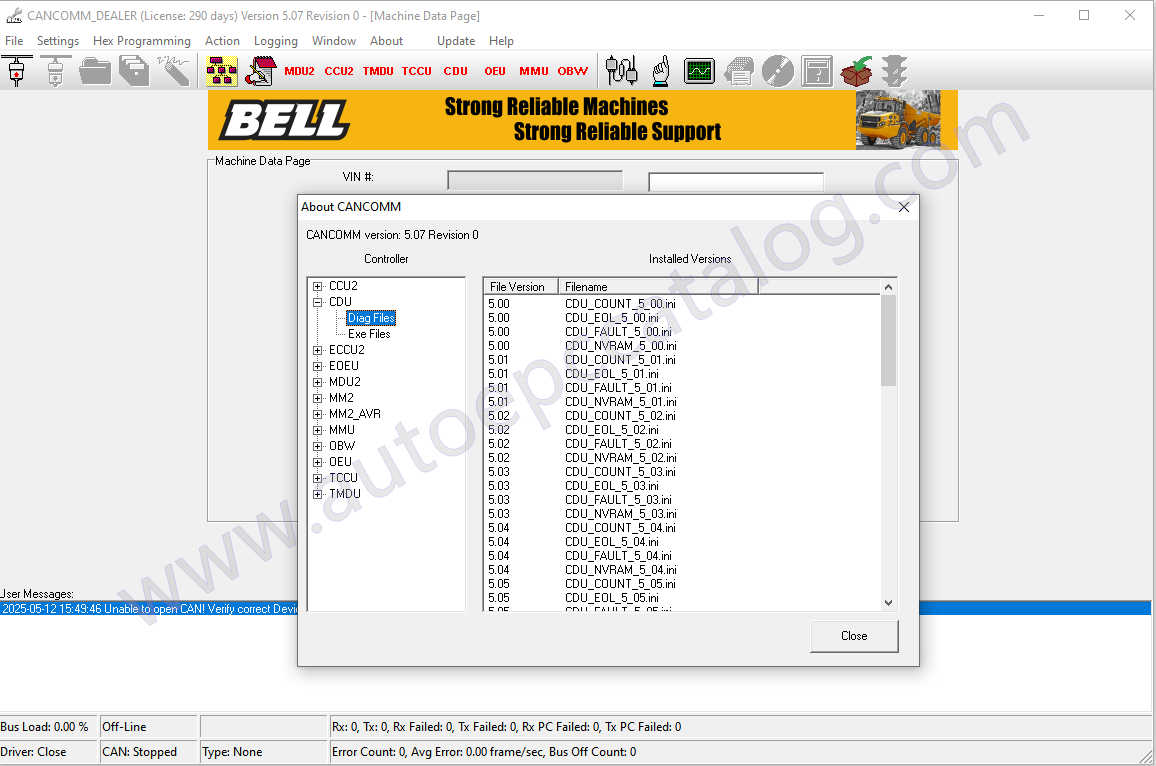Click the CAN connect plug icon

coord(16,71)
